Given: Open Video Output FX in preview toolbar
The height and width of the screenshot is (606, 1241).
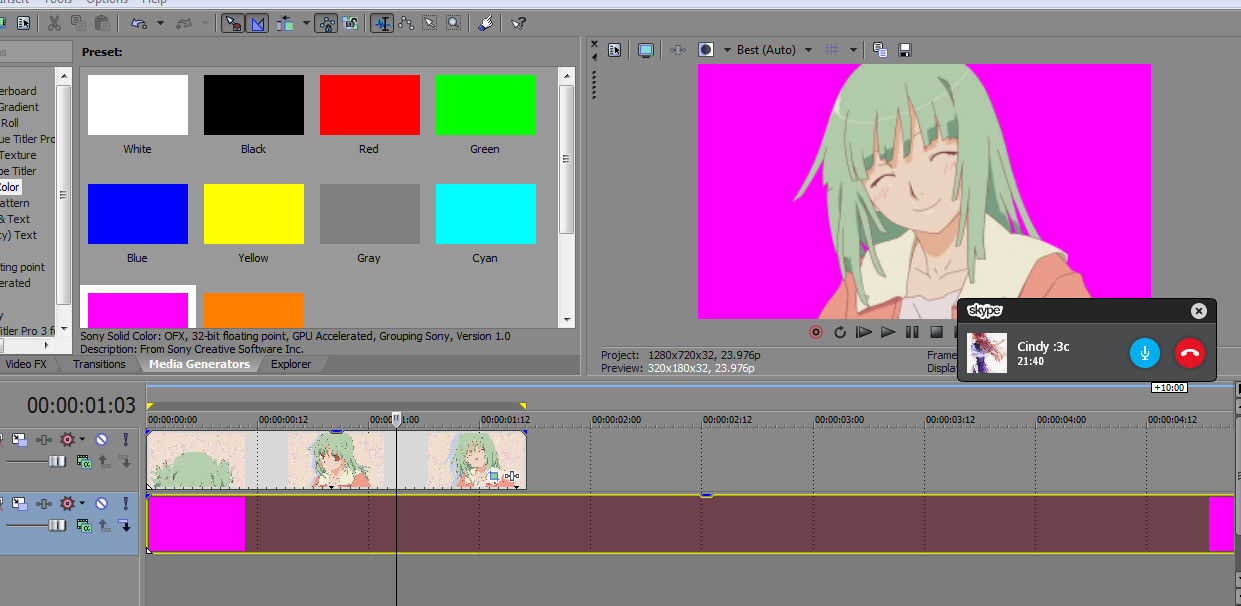Looking at the screenshot, I should [x=678, y=49].
